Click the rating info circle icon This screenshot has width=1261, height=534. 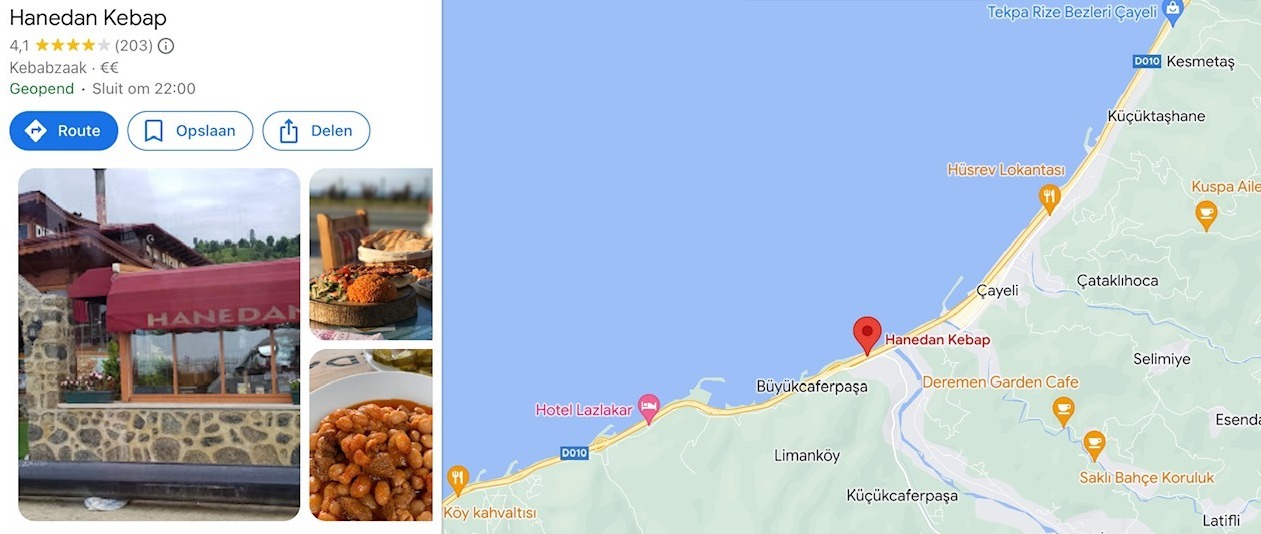pos(166,45)
